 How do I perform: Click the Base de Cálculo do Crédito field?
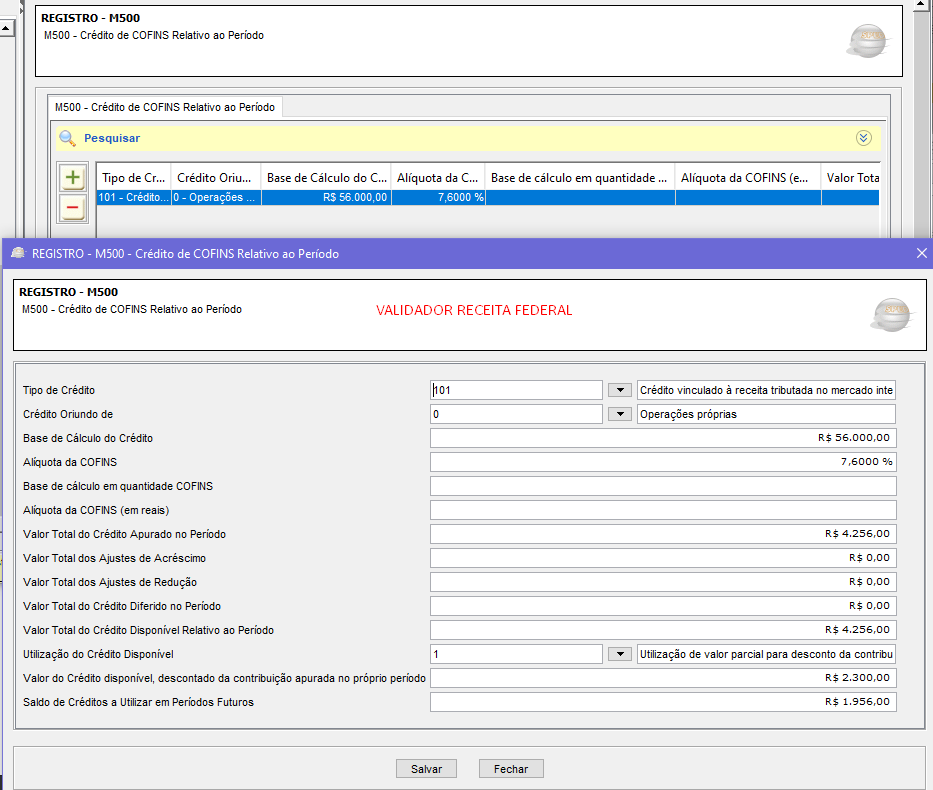663,438
